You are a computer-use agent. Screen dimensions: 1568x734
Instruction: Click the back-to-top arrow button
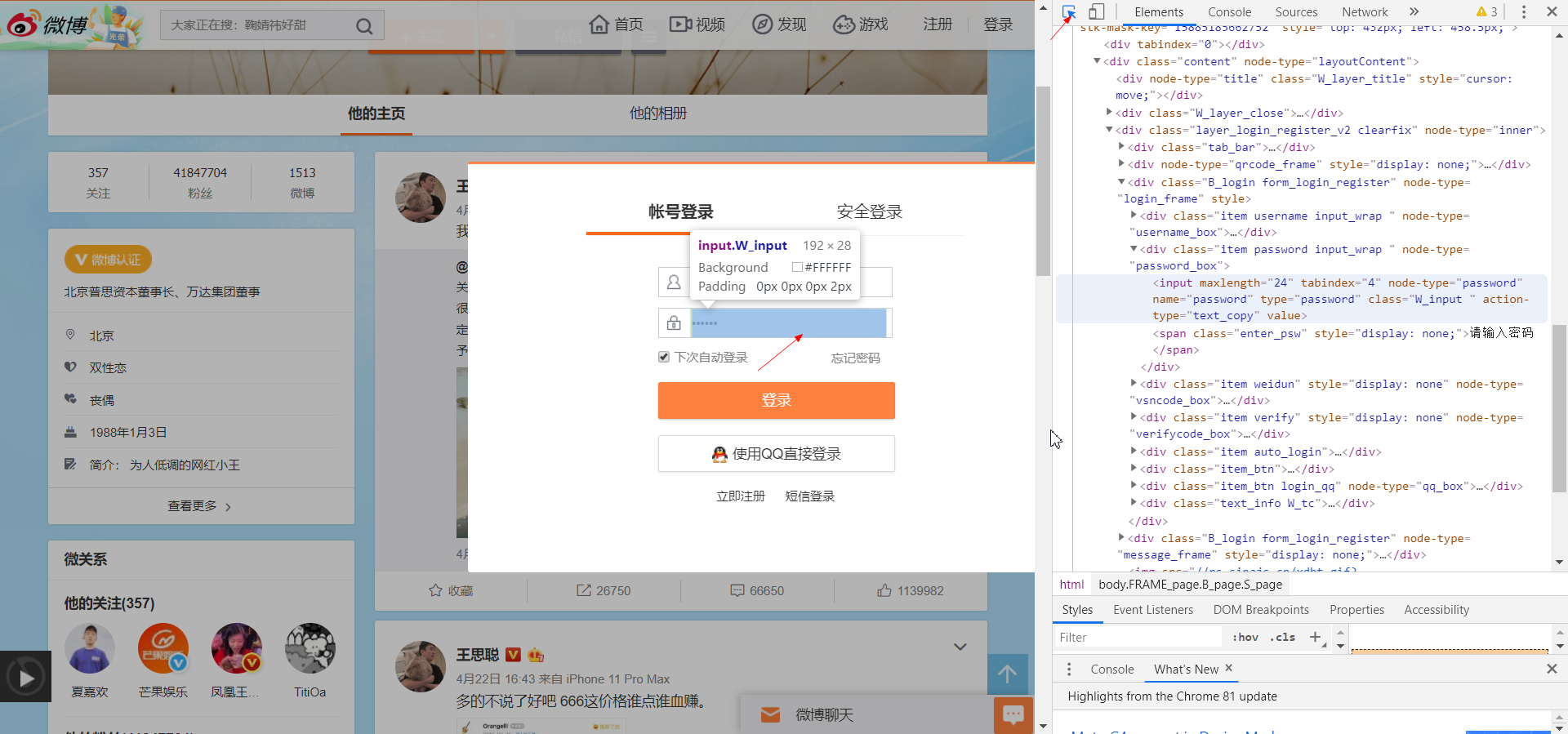click(1007, 674)
